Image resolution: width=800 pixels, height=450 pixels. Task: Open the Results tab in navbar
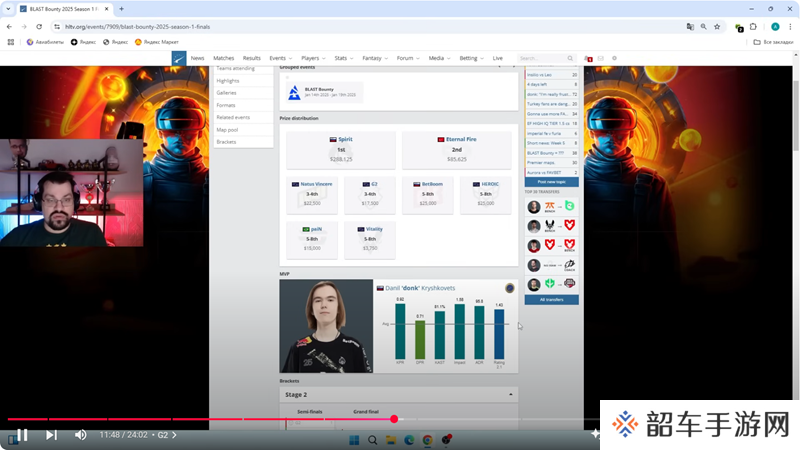tap(251, 58)
